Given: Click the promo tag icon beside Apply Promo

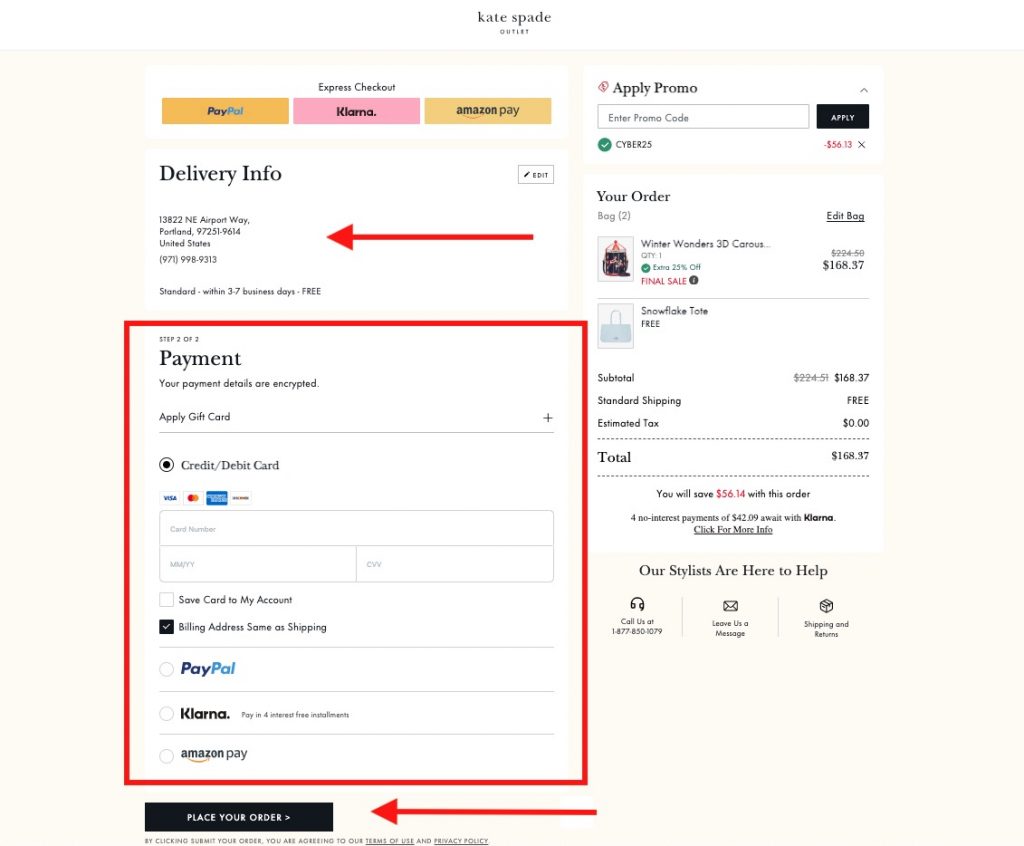Looking at the screenshot, I should click(603, 87).
